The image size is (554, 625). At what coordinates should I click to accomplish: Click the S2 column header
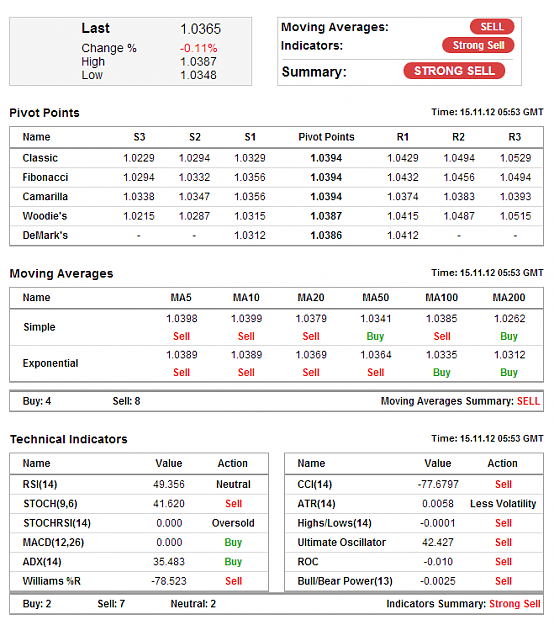pyautogui.click(x=194, y=137)
